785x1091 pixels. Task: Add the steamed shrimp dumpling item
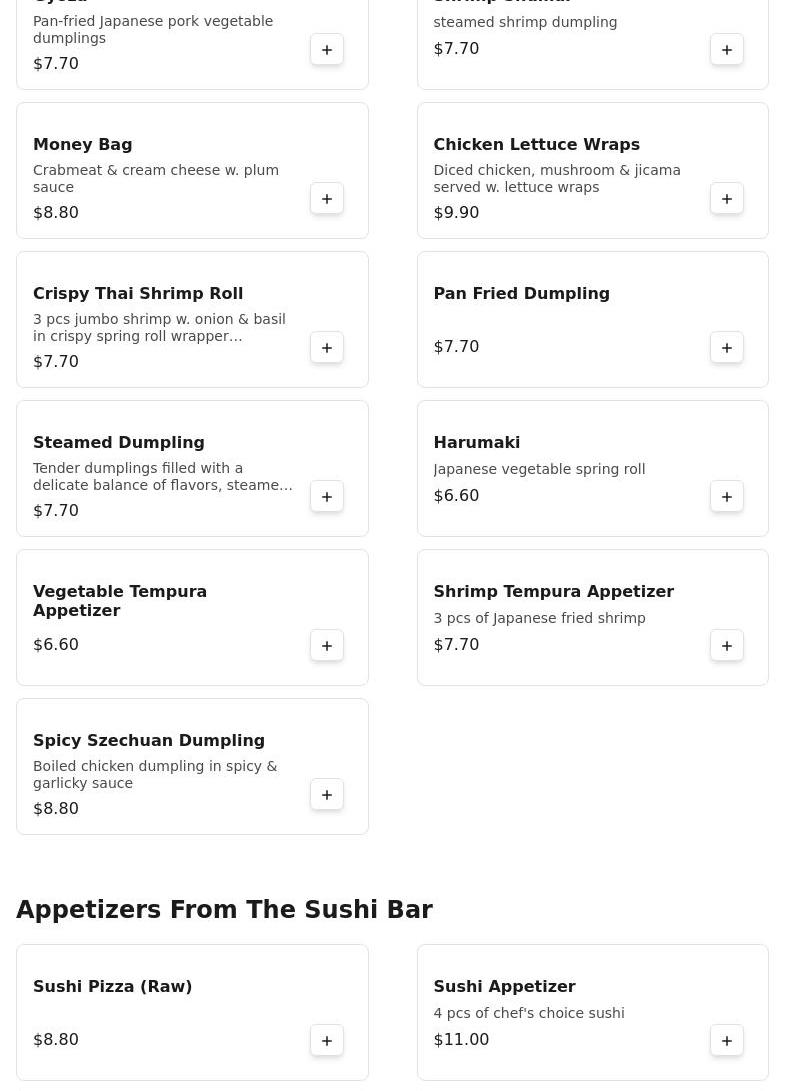[727, 50]
